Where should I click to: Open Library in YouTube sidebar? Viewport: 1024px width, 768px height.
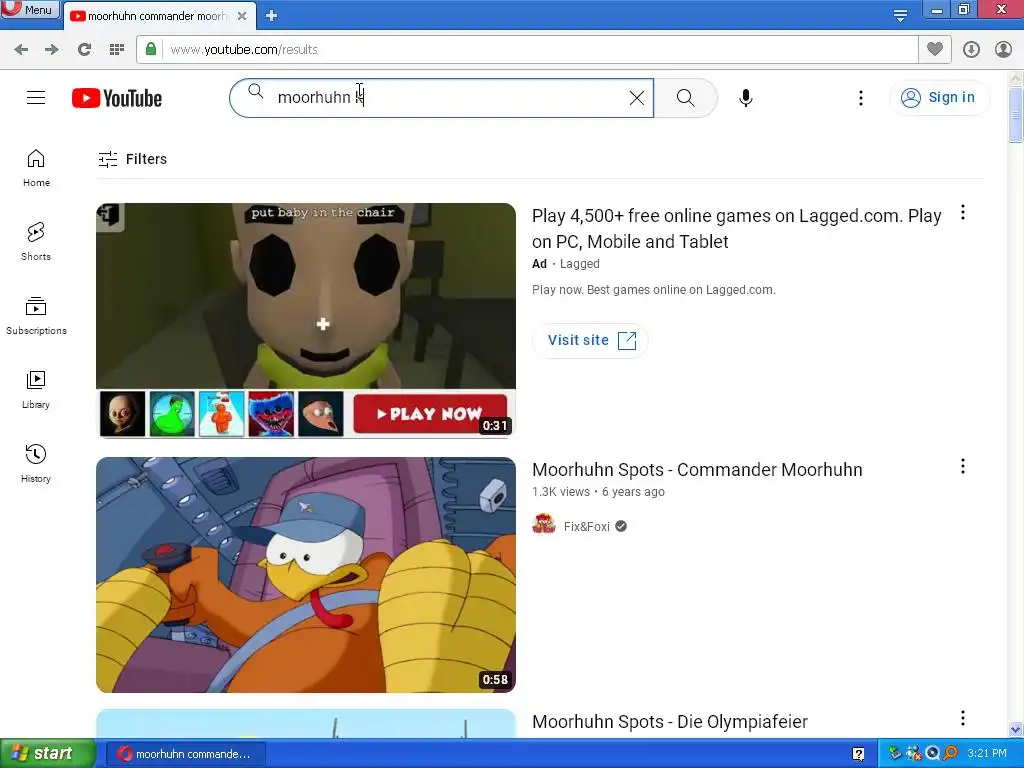click(36, 390)
